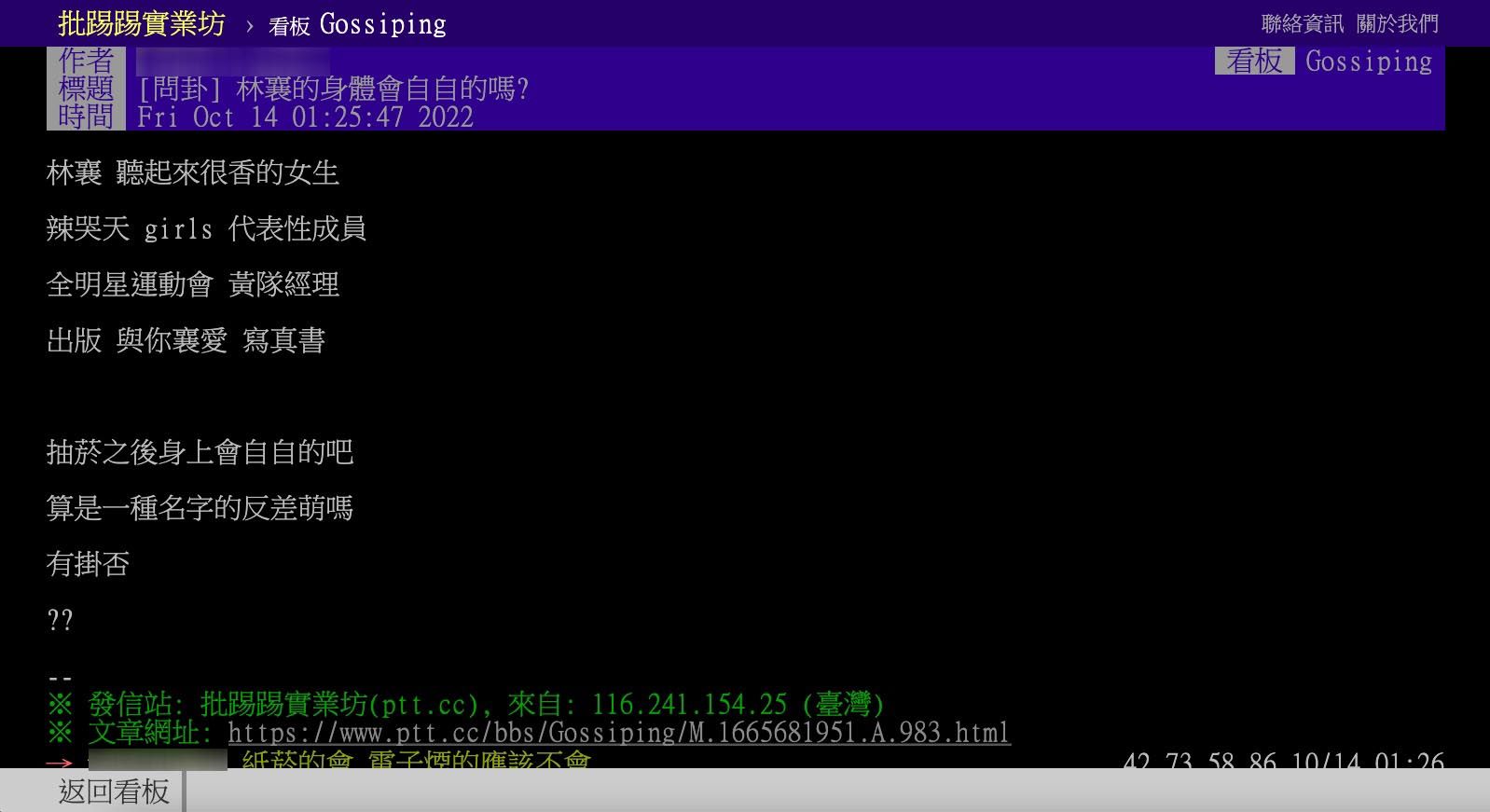
Task: Click the line 林襄 聽起來很香的女生
Action: click(x=193, y=172)
